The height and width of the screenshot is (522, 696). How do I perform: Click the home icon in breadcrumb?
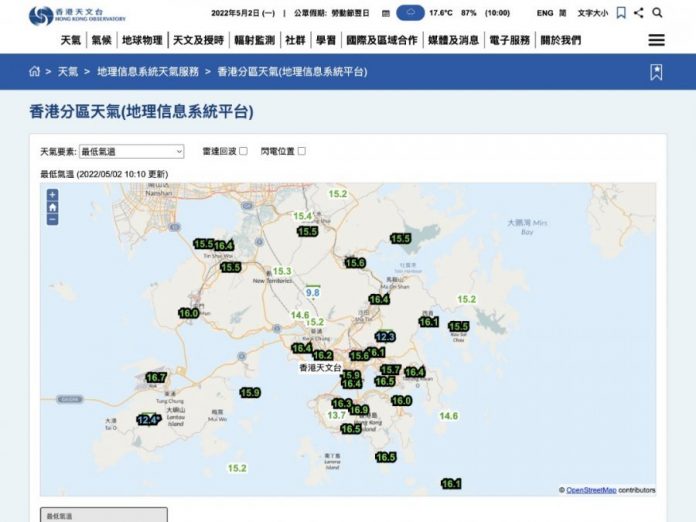point(35,71)
